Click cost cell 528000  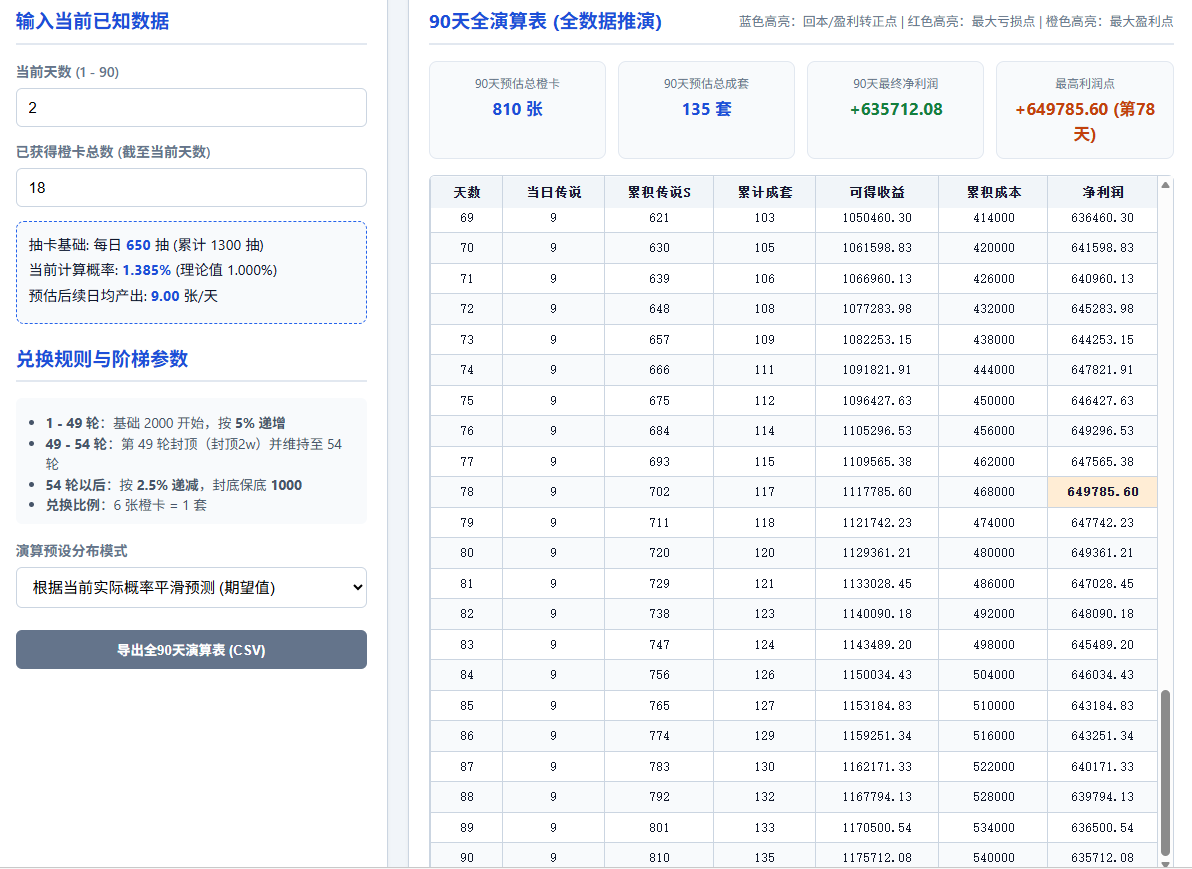(994, 797)
